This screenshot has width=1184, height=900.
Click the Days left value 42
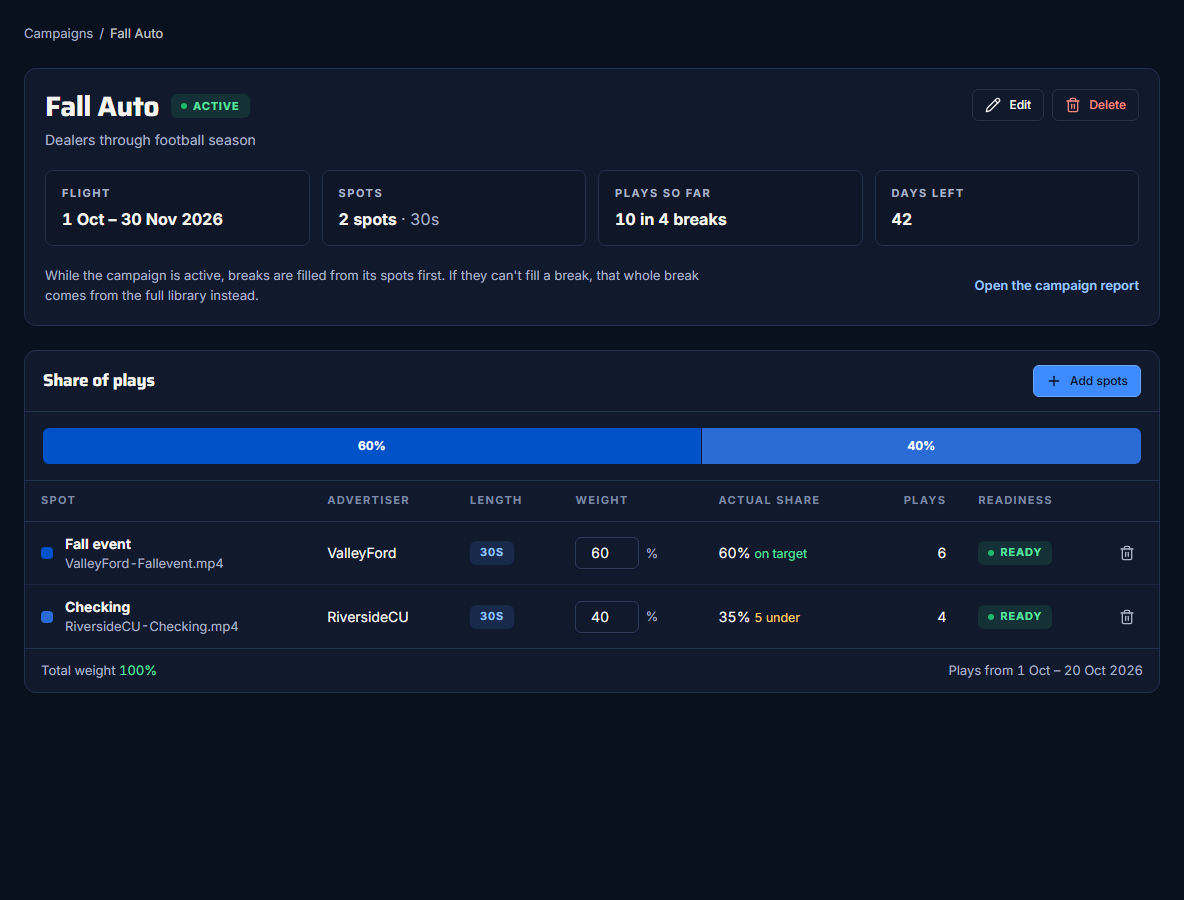coord(902,219)
